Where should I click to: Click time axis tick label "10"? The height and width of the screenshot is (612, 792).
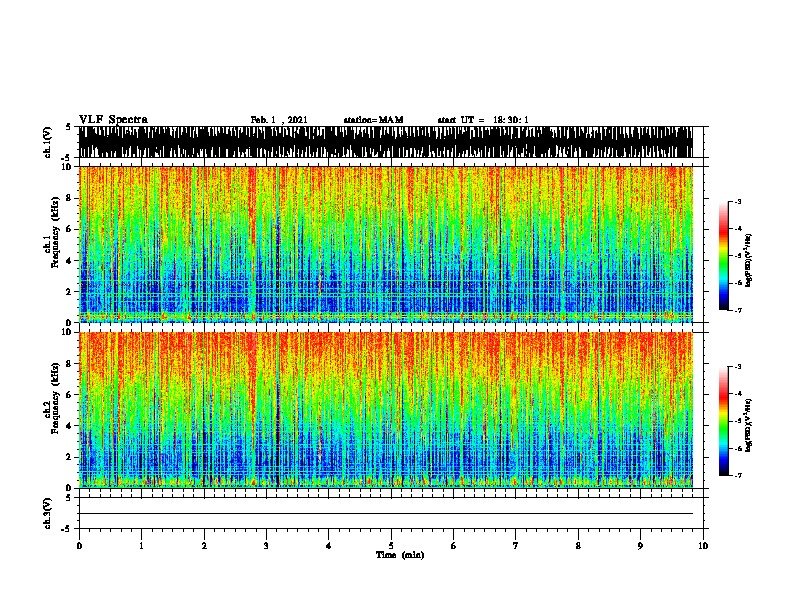(703, 546)
